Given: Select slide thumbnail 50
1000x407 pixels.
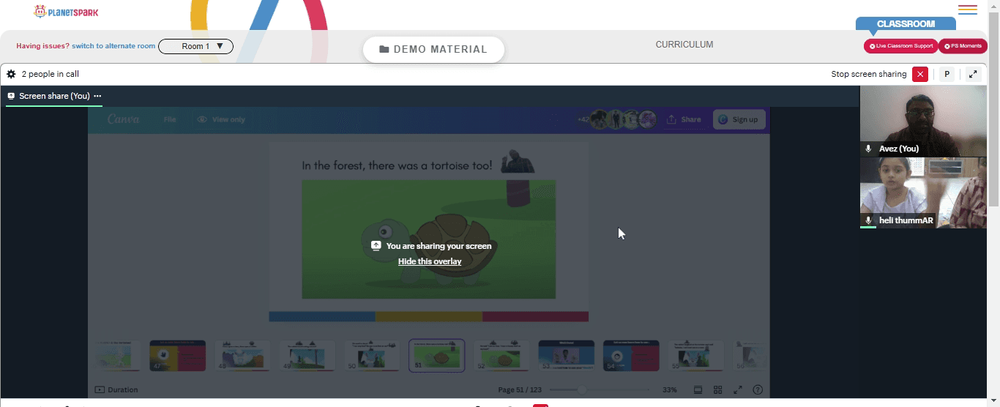Looking at the screenshot, I should pyautogui.click(x=372, y=355).
